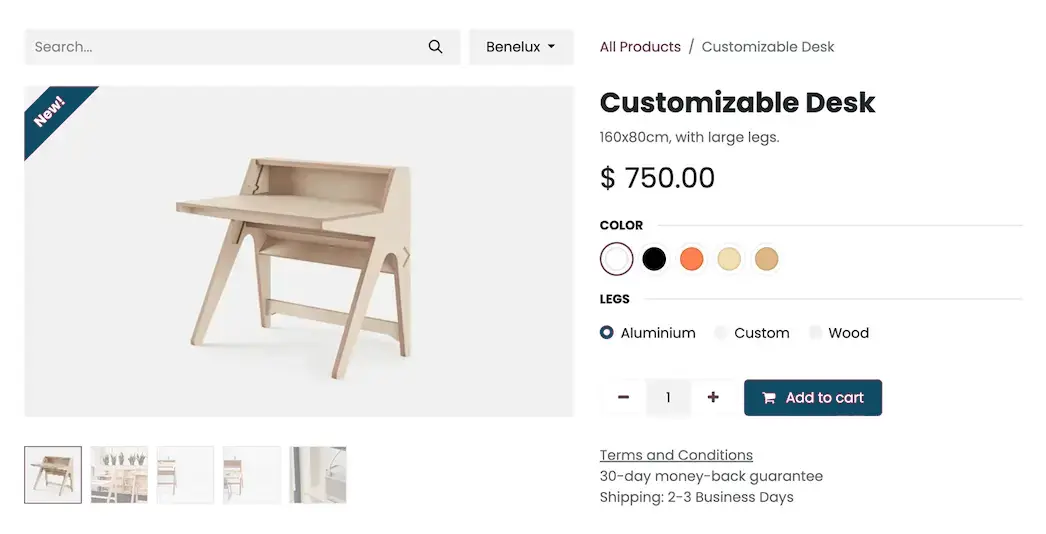
Task: Decrease quantity with the minus icon
Action: (x=623, y=397)
